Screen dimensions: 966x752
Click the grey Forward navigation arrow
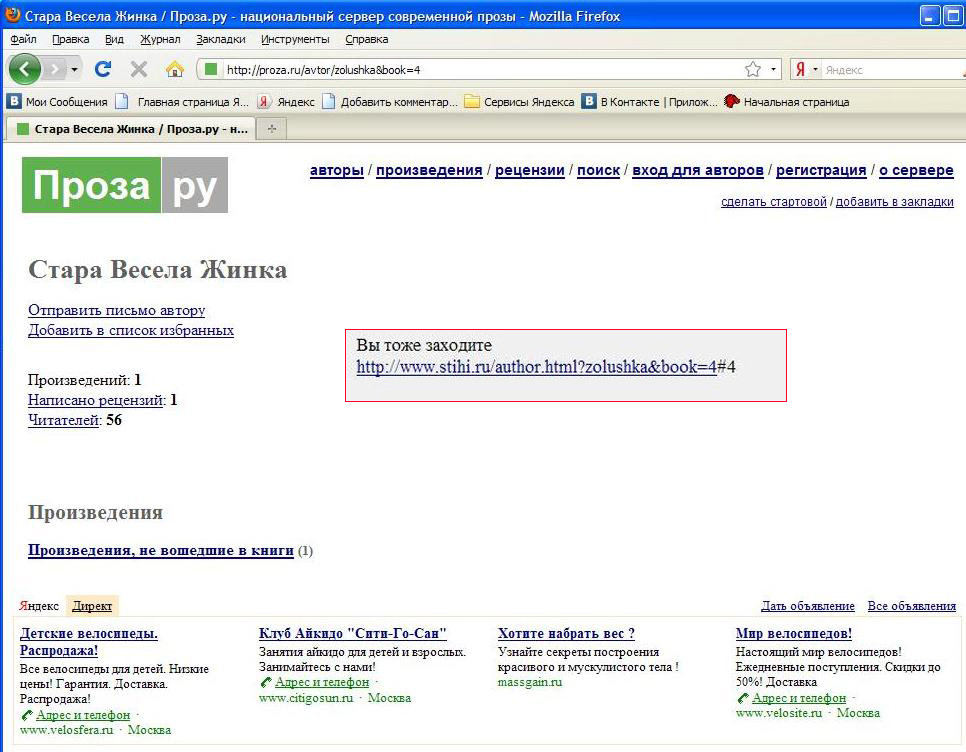pos(55,69)
